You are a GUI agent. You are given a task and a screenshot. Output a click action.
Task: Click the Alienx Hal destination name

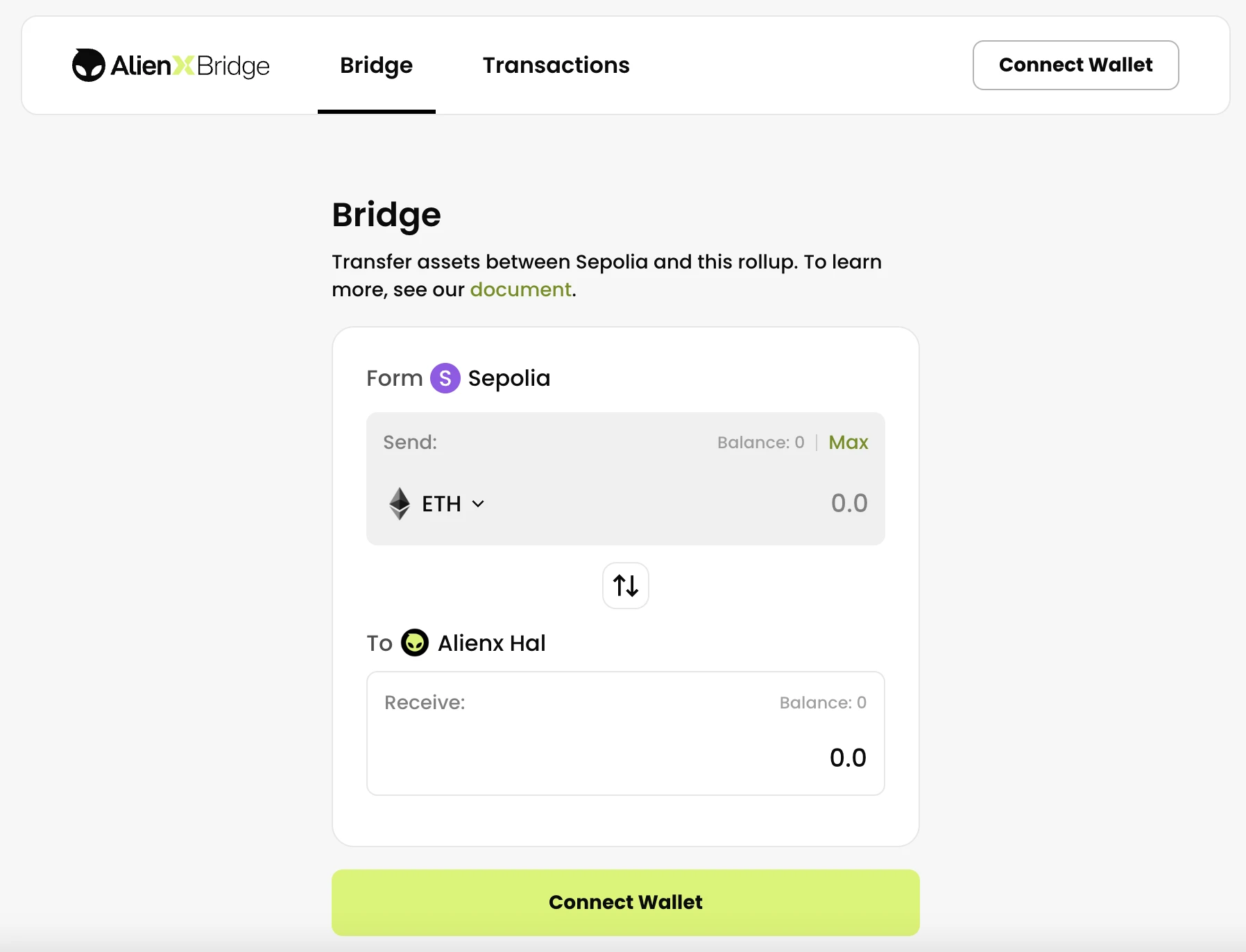pyautogui.click(x=491, y=643)
